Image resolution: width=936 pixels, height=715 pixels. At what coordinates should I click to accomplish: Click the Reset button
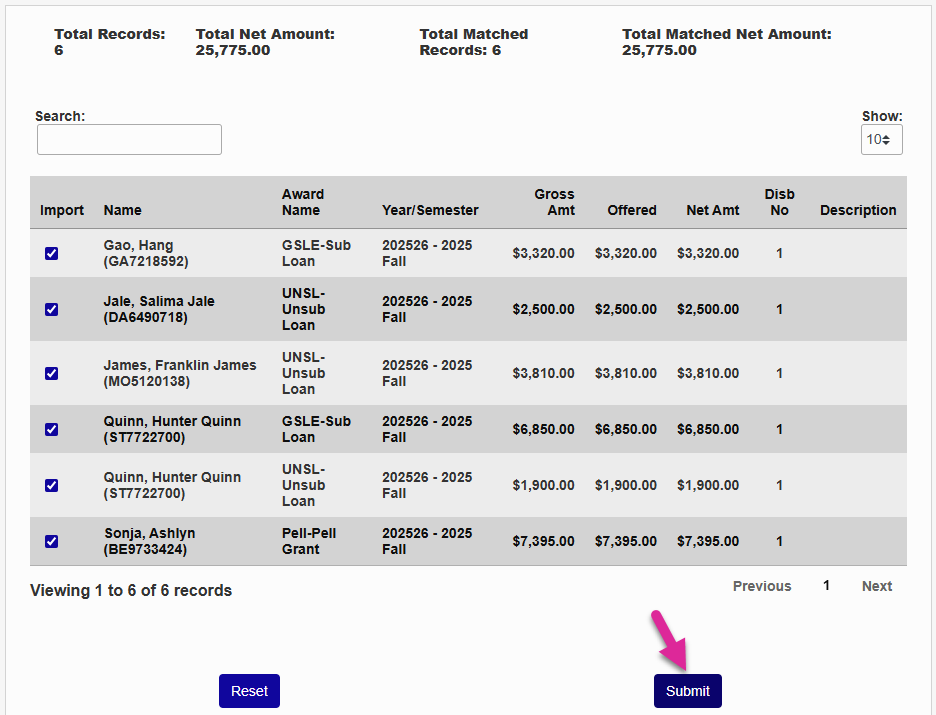(249, 691)
